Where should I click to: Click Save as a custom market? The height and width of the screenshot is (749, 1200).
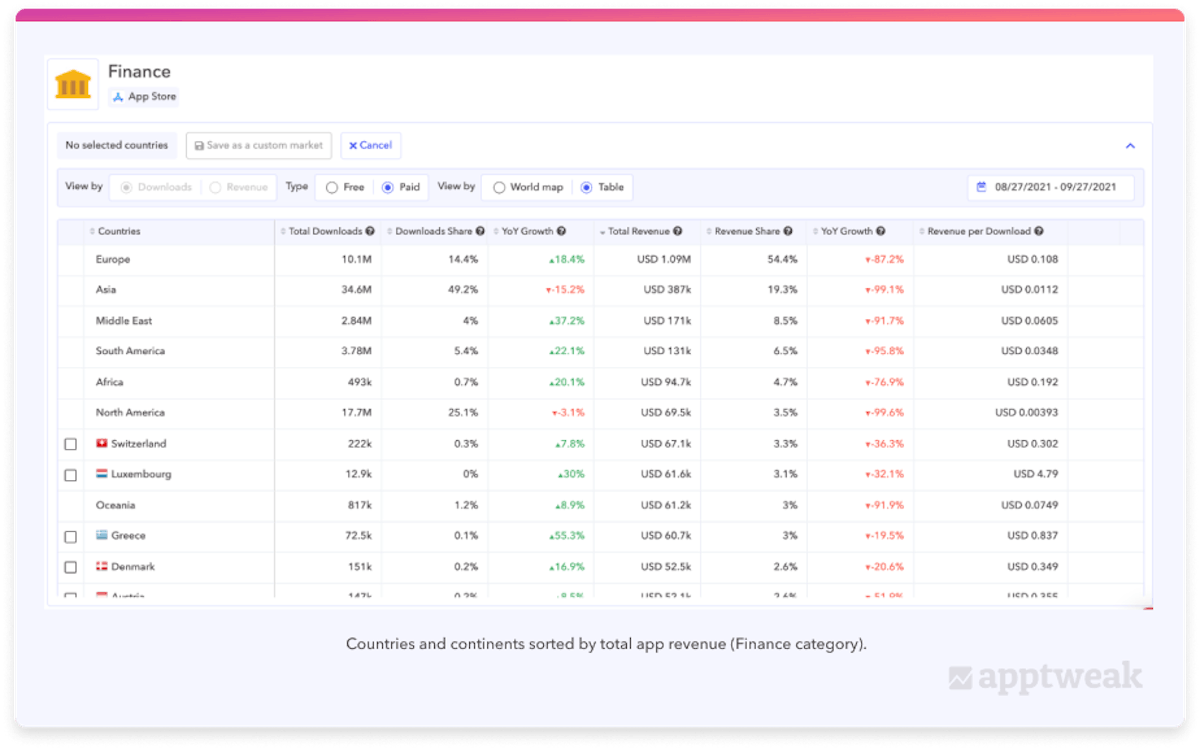tap(259, 145)
